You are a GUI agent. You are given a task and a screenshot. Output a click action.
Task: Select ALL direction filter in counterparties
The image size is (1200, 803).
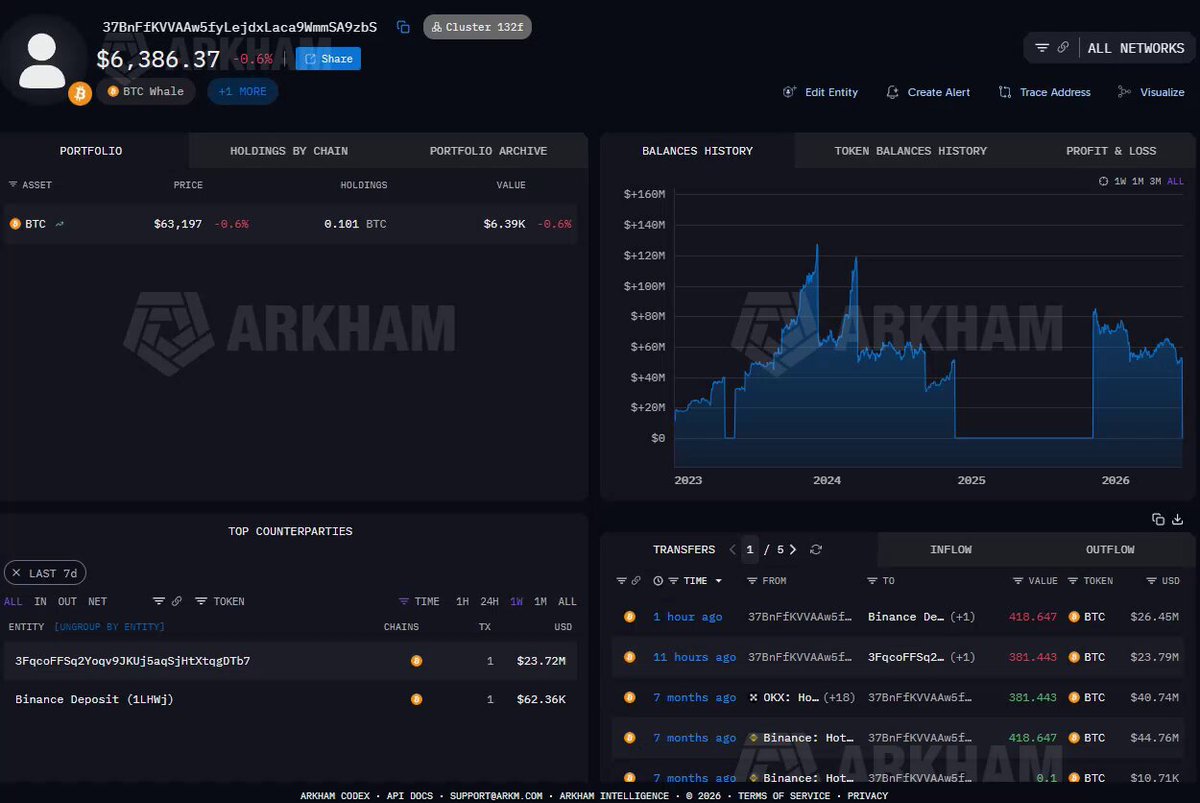click(13, 601)
